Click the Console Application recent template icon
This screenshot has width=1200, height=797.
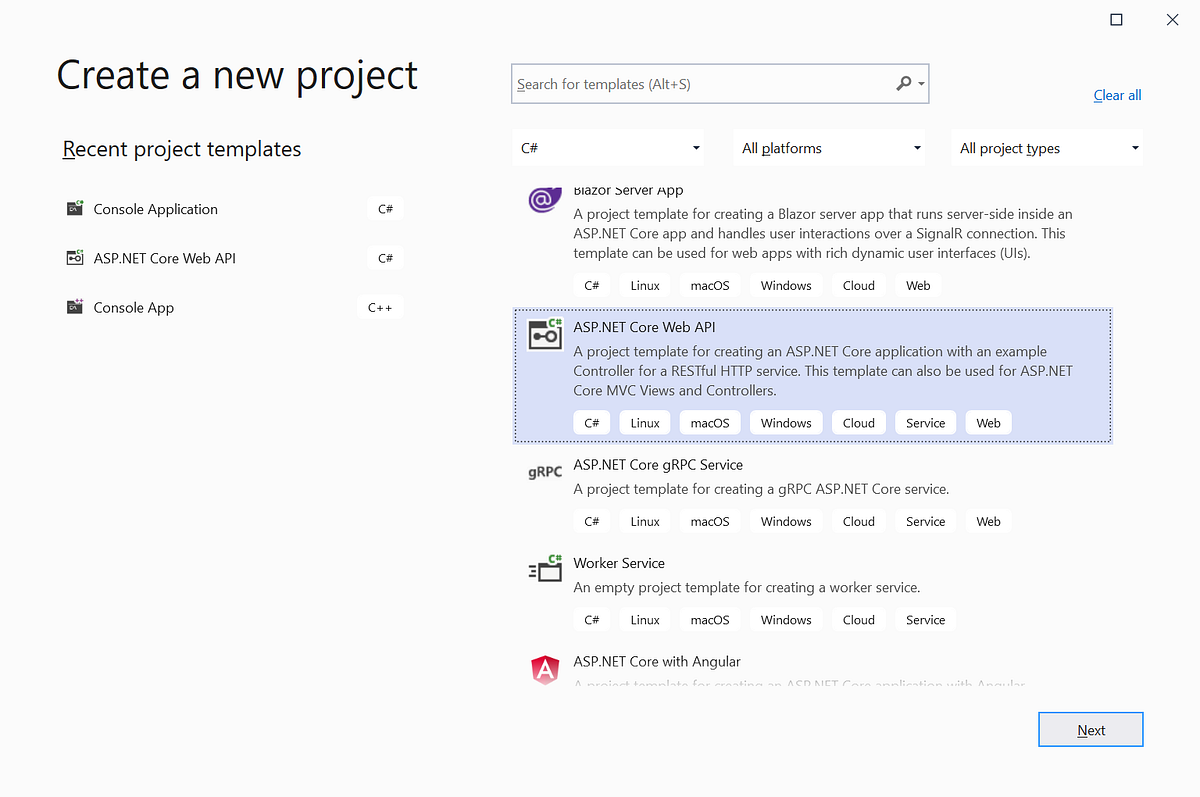(74, 208)
